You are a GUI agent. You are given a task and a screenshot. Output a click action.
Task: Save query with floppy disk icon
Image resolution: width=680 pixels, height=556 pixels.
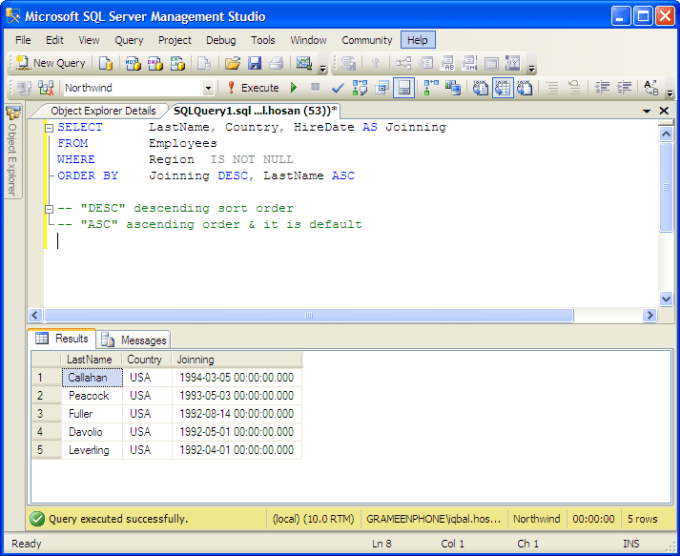pyautogui.click(x=255, y=63)
